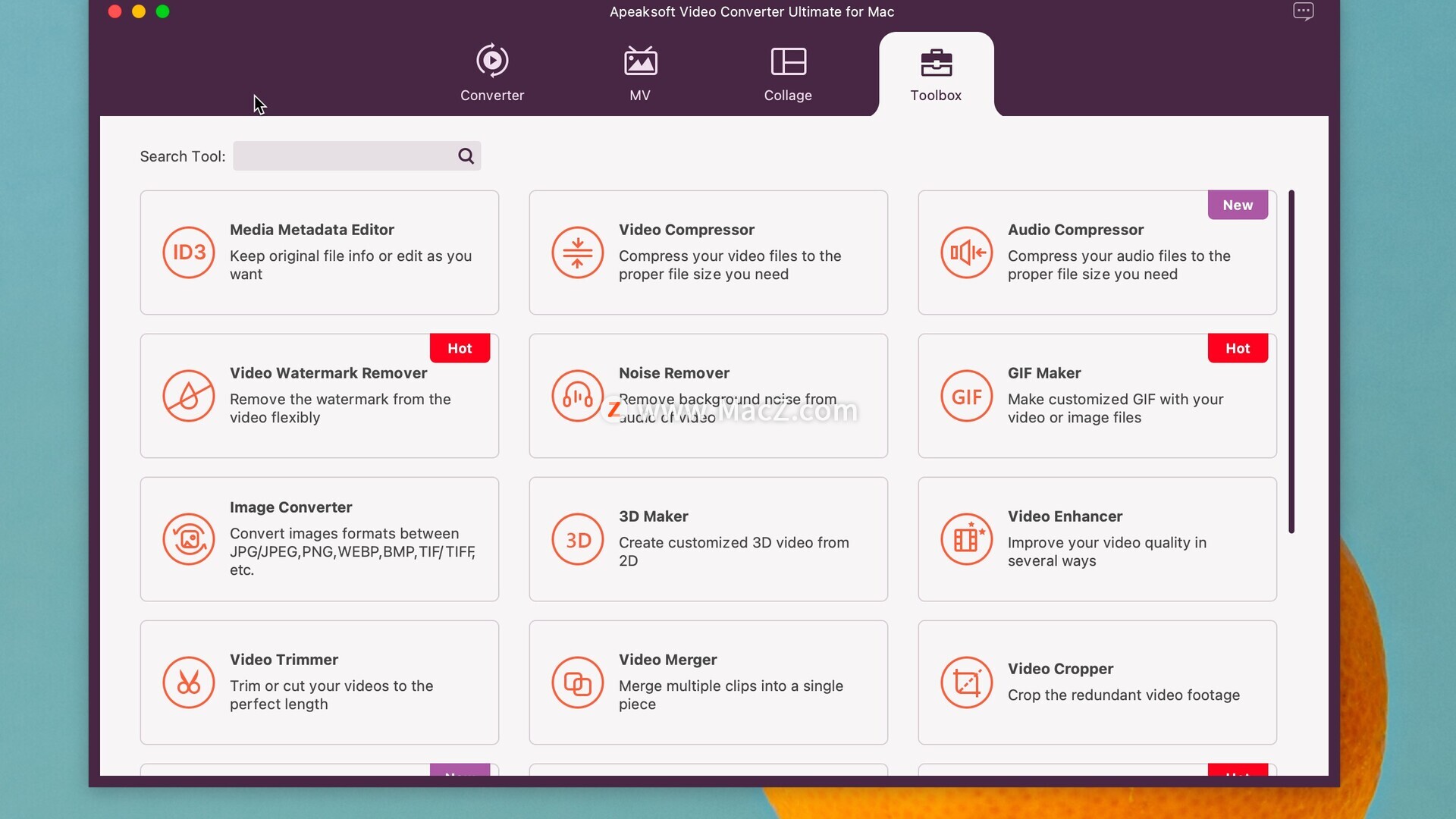Click 'Create customized 3D video' description

733,552
